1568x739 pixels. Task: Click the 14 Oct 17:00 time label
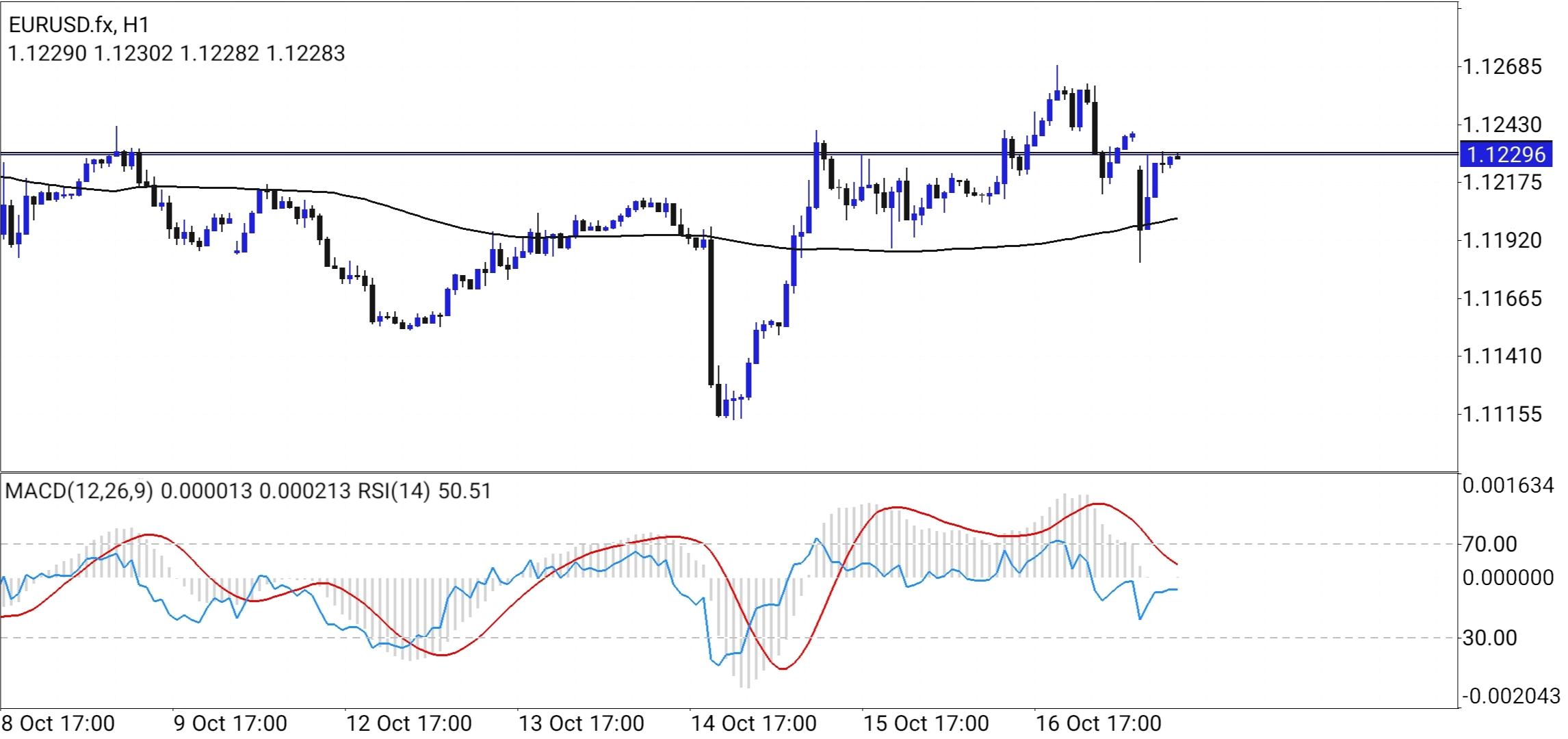pyautogui.click(x=754, y=724)
